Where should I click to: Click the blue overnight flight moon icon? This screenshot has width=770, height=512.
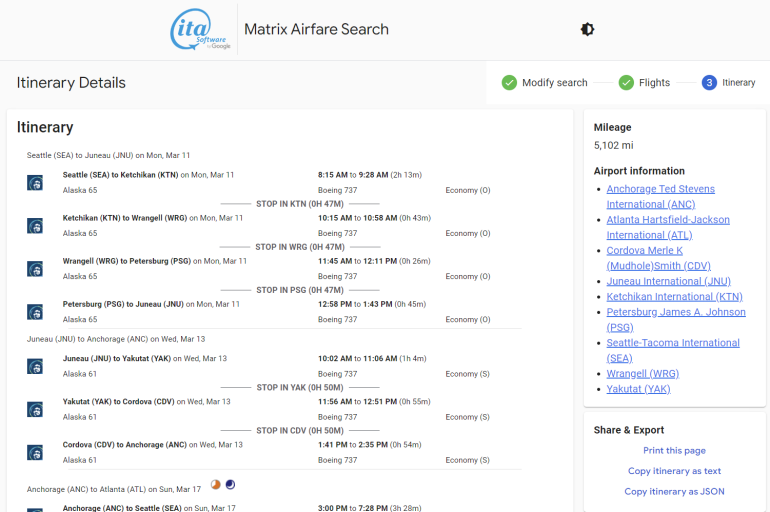pyautogui.click(x=230, y=485)
